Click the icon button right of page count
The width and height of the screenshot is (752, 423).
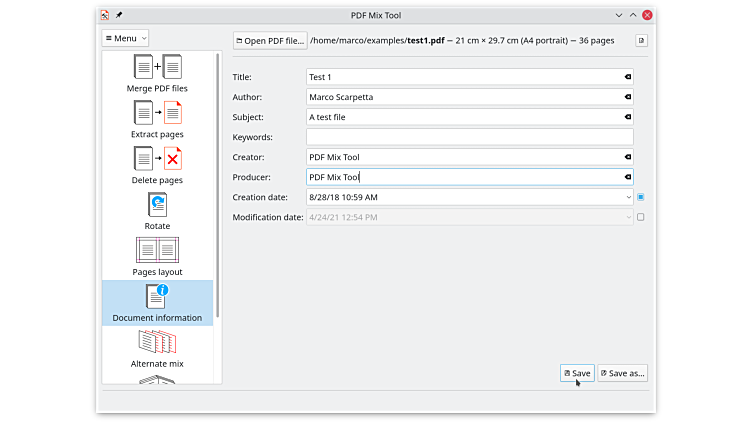[641, 40]
